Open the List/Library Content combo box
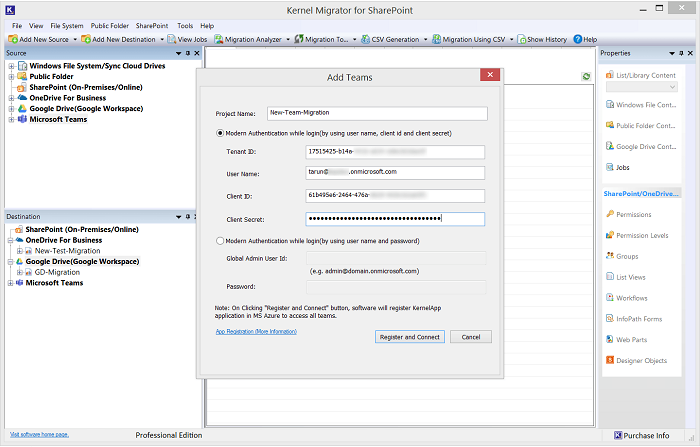Image resolution: width=700 pixels, height=447 pixels. [x=642, y=87]
